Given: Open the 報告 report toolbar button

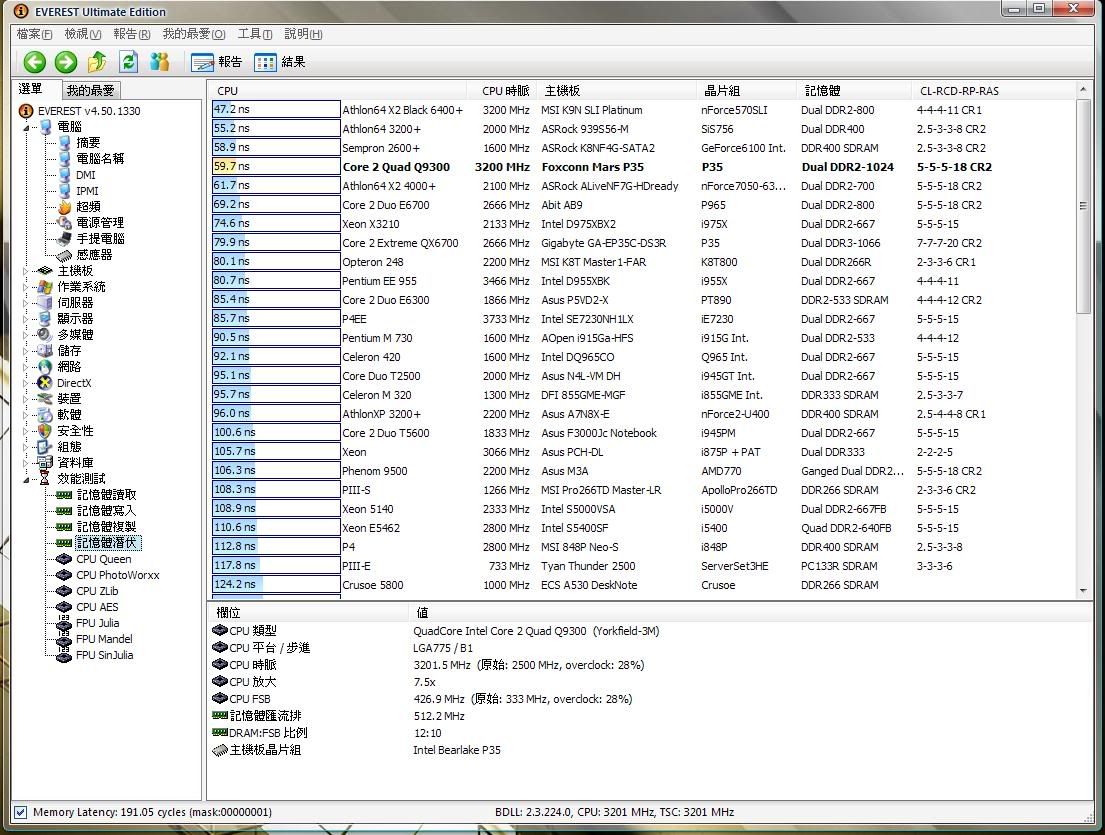Looking at the screenshot, I should (x=216, y=62).
